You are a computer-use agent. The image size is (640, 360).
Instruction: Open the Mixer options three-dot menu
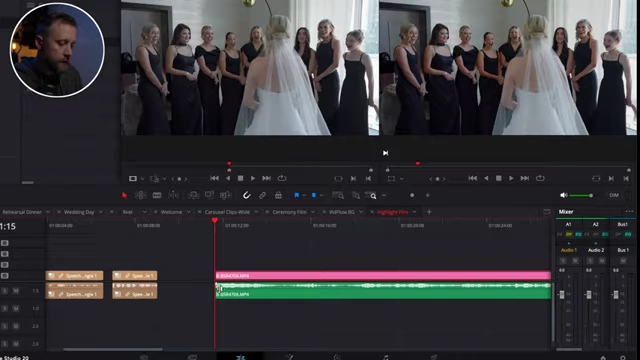point(629,211)
